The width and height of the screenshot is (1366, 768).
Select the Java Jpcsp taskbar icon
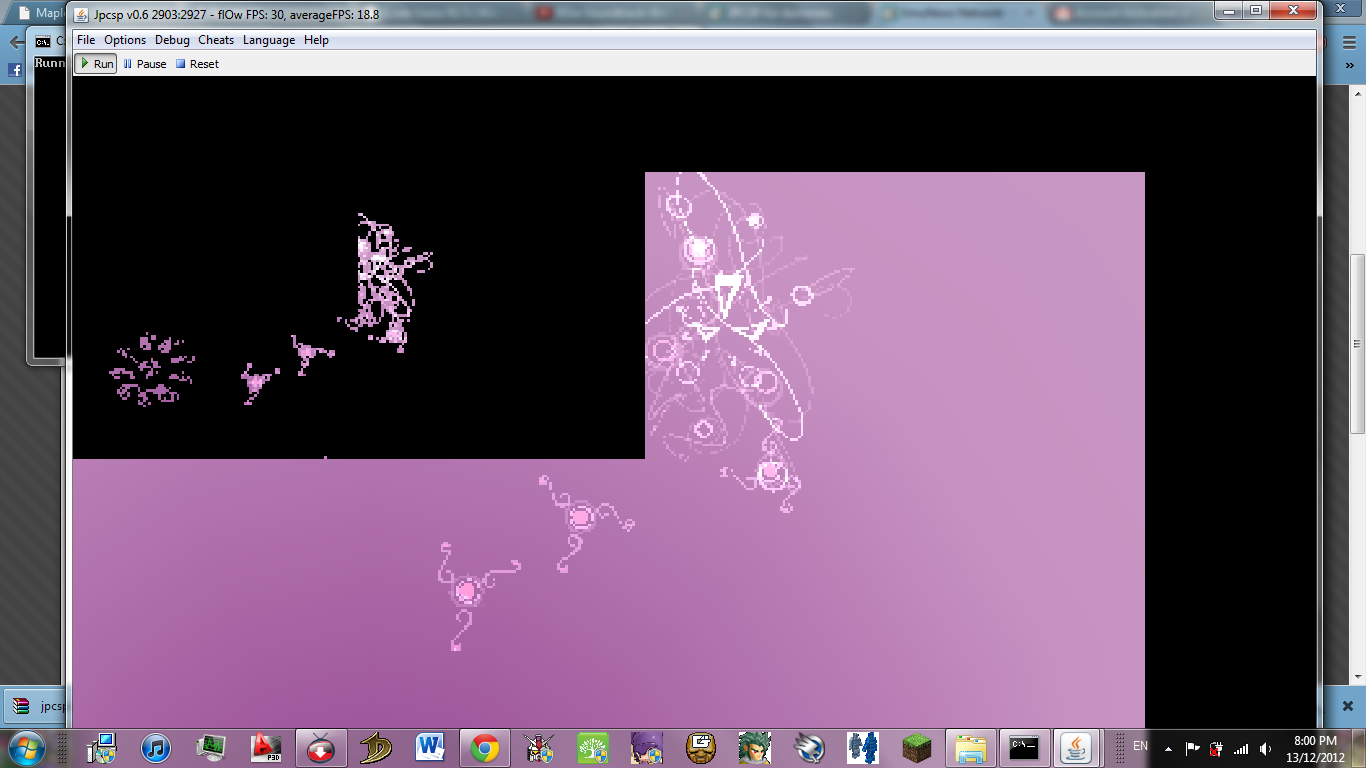(x=1076, y=747)
